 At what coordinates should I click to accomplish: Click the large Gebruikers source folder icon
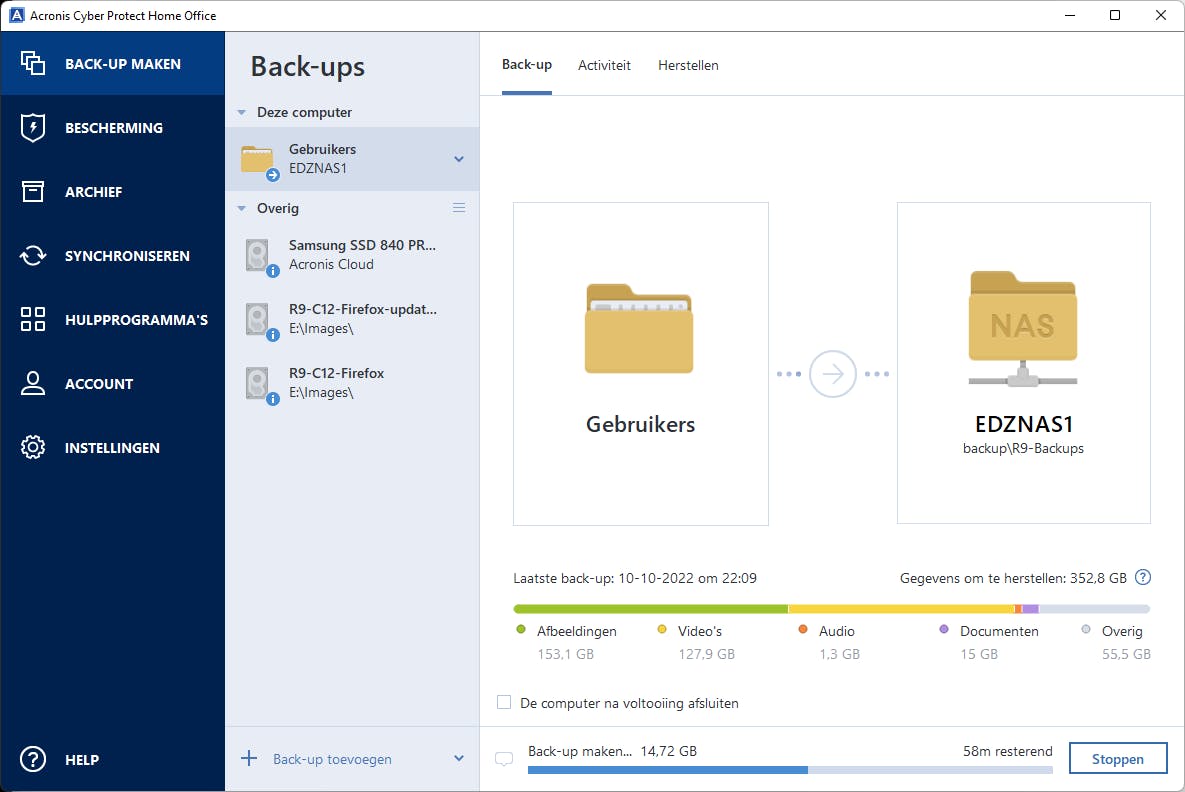[639, 329]
